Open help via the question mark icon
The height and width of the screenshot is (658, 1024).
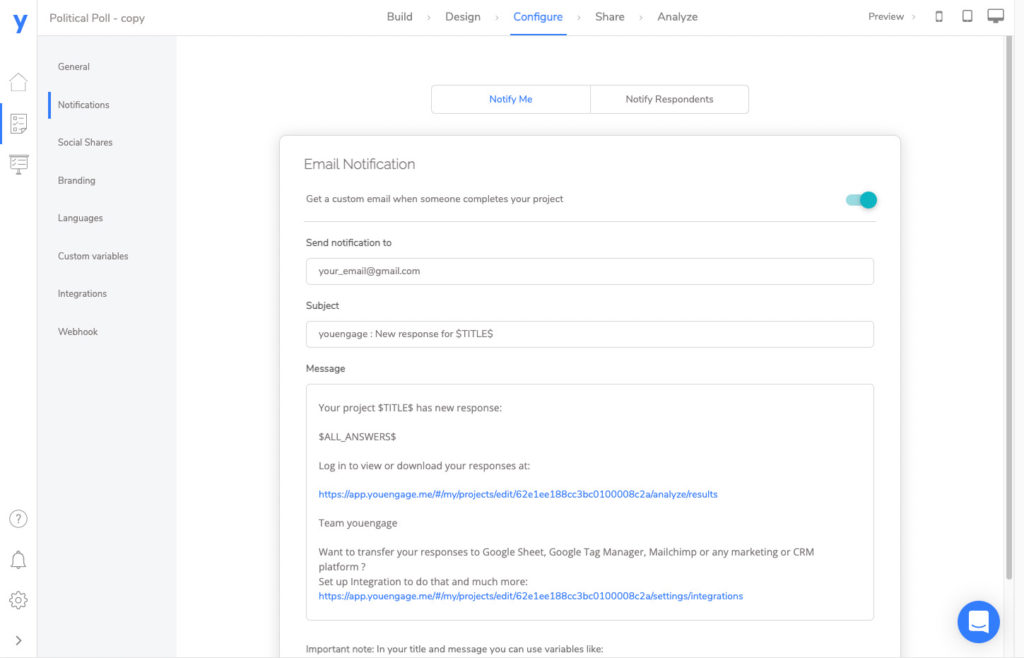18,519
